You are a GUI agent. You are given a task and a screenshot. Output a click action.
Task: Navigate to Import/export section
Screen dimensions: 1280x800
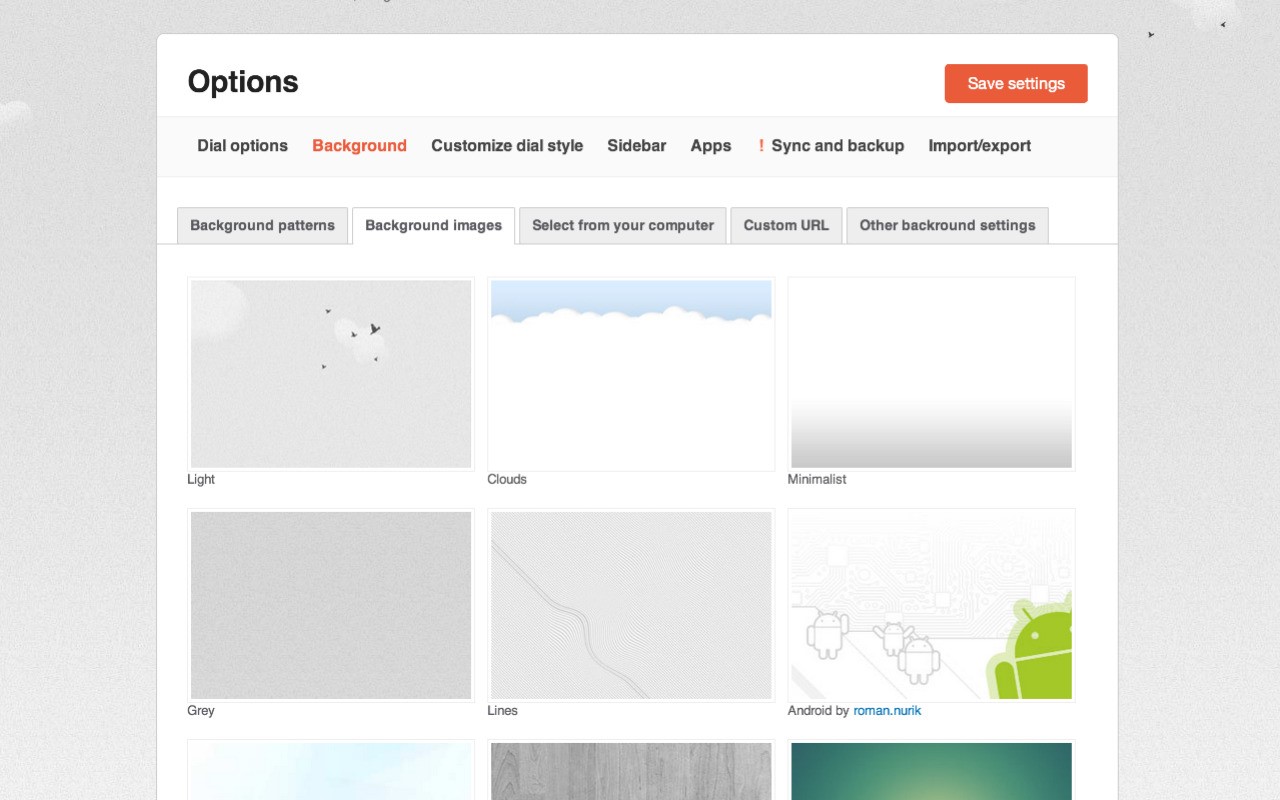[x=979, y=146]
